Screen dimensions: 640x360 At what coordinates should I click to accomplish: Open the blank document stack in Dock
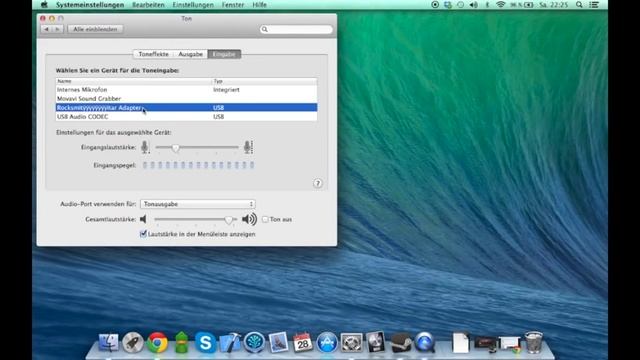click(x=460, y=342)
